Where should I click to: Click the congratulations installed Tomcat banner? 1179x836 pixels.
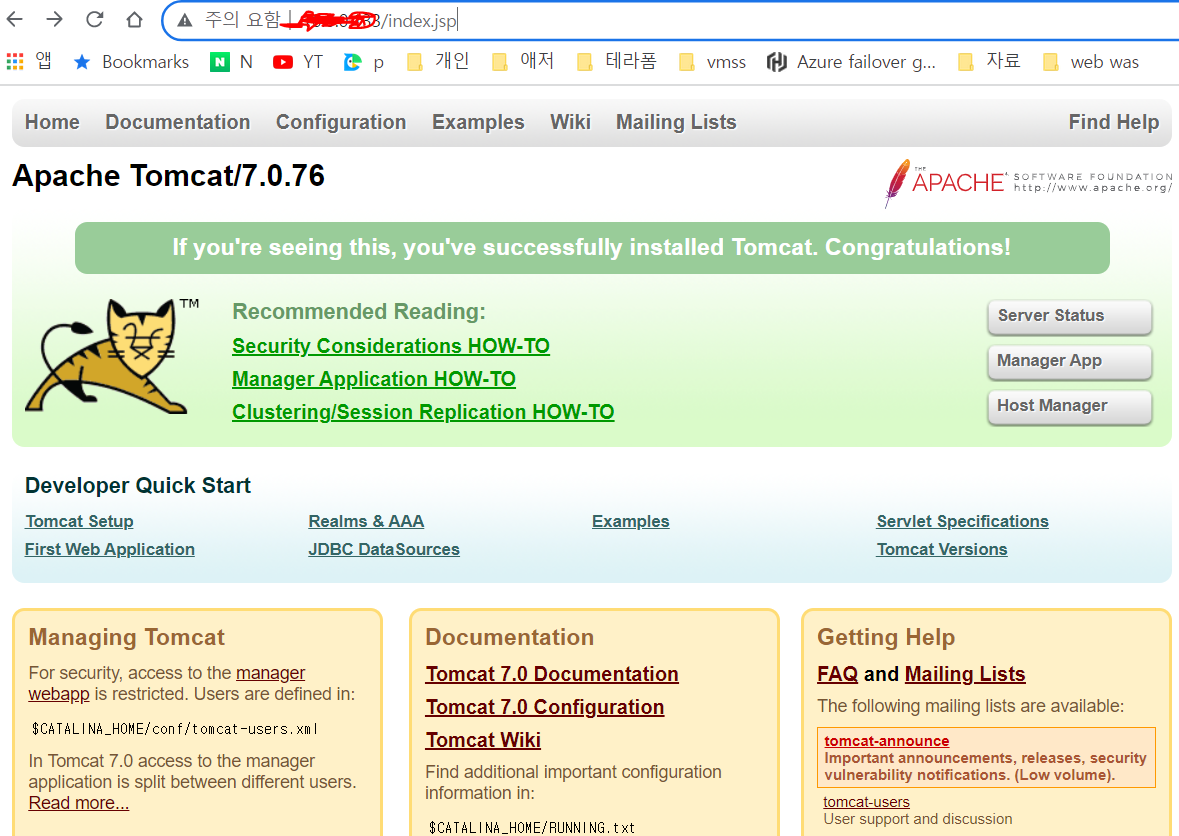(592, 247)
